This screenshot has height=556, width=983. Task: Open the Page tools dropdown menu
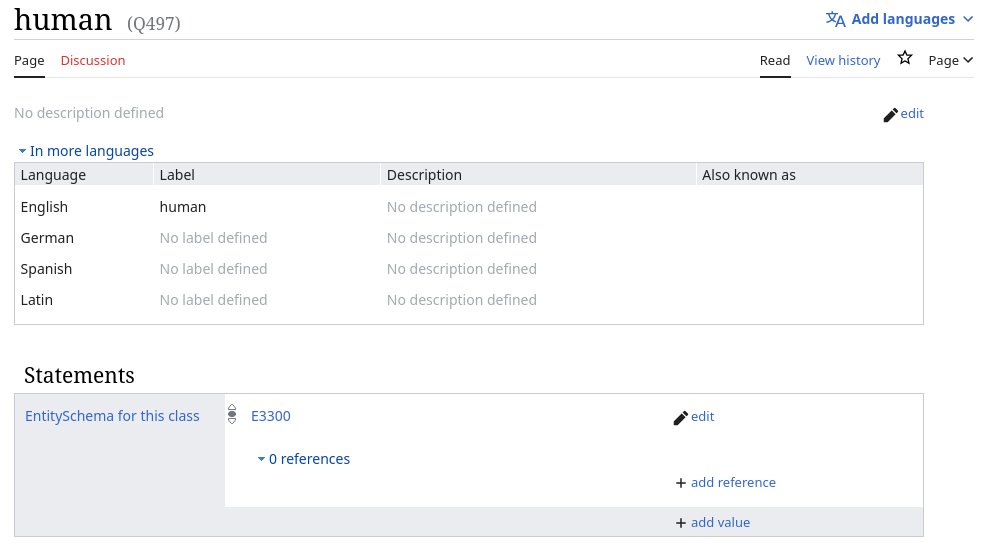coord(950,60)
